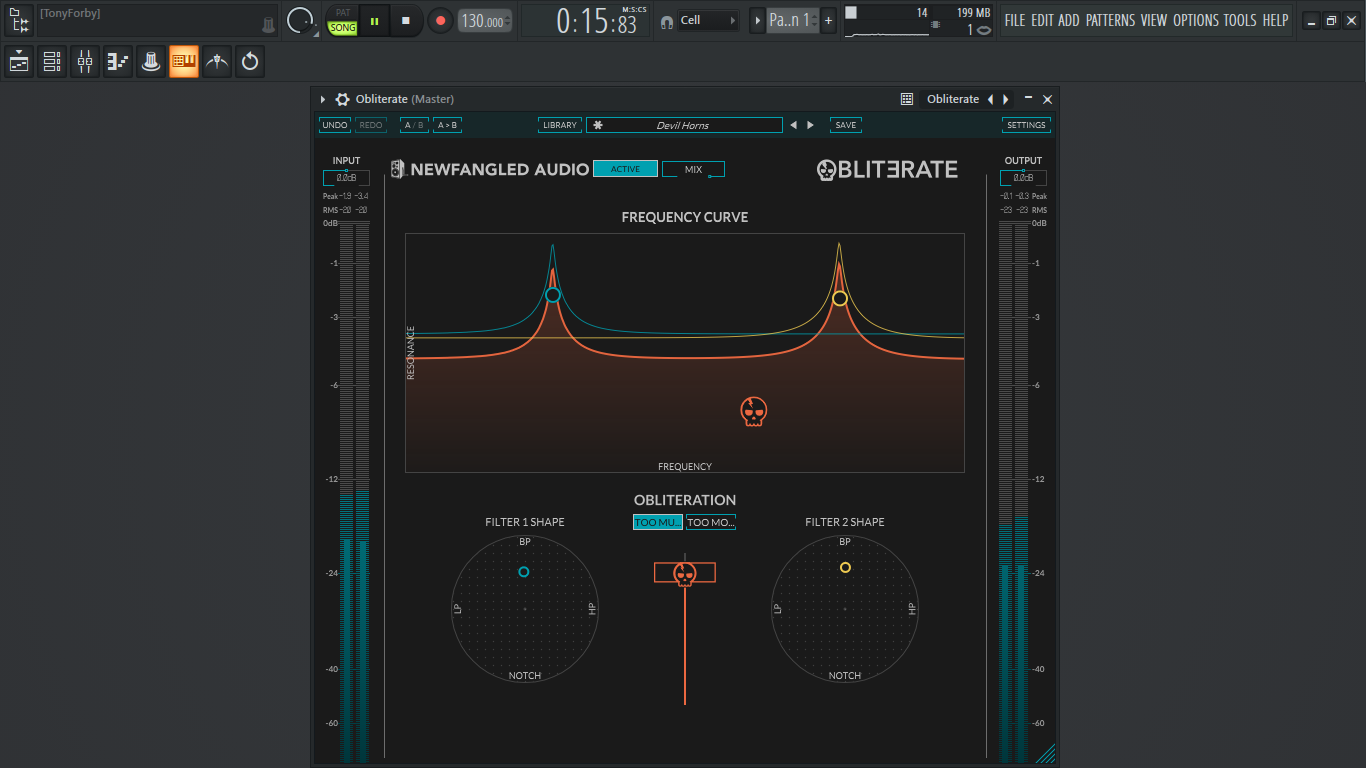This screenshot has width=1366, height=768.
Task: Toggle the A / B comparison button
Action: coord(414,125)
